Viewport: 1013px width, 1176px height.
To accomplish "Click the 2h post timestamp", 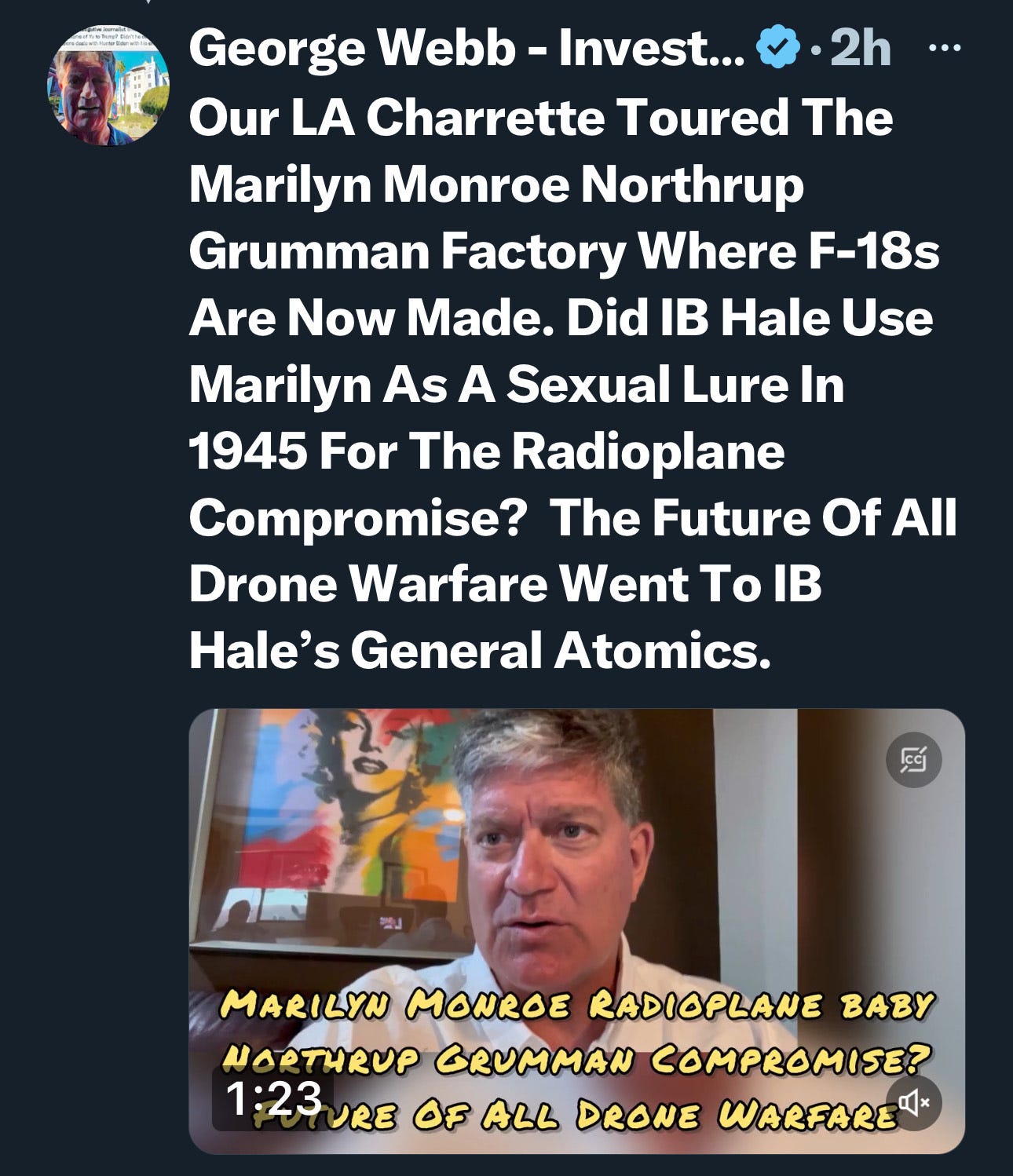I will pyautogui.click(x=860, y=49).
